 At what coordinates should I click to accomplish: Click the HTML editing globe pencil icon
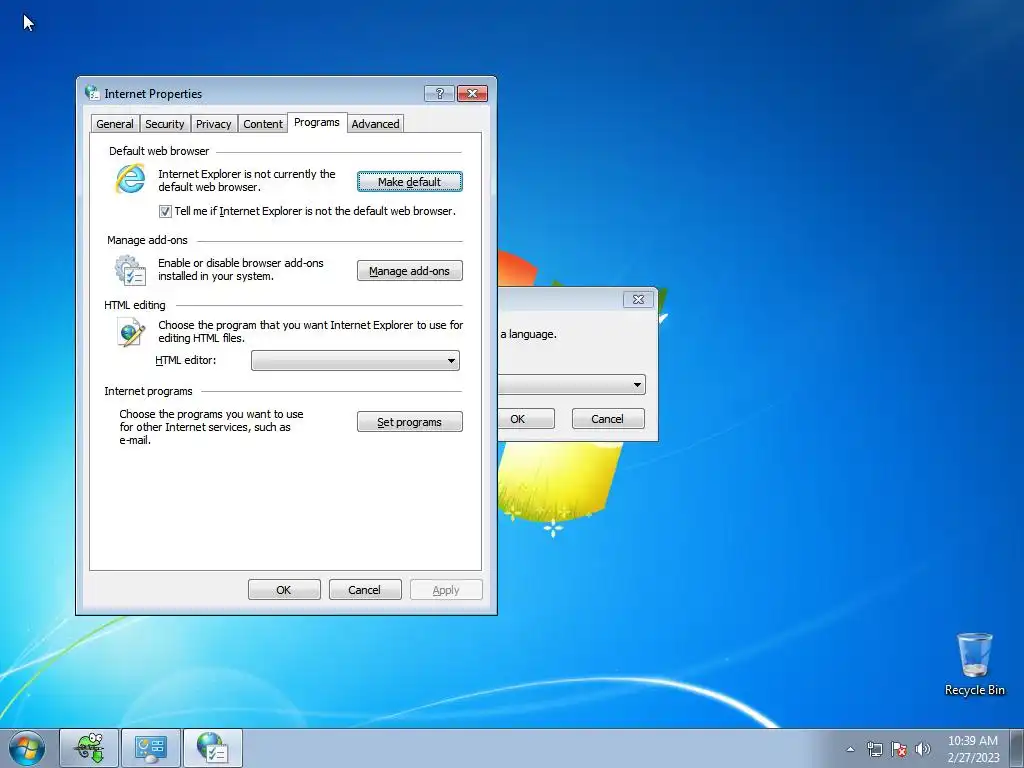tap(131, 332)
